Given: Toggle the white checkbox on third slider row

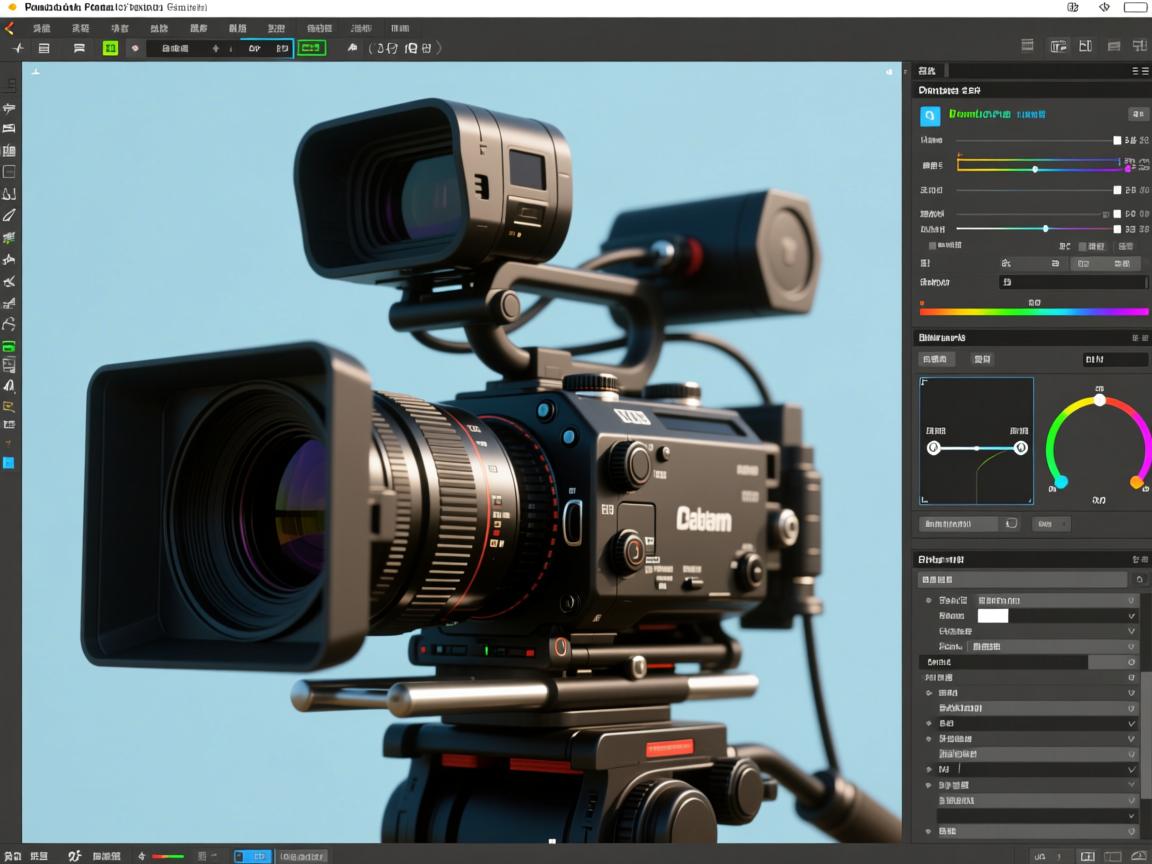Looking at the screenshot, I should pos(1117,190).
